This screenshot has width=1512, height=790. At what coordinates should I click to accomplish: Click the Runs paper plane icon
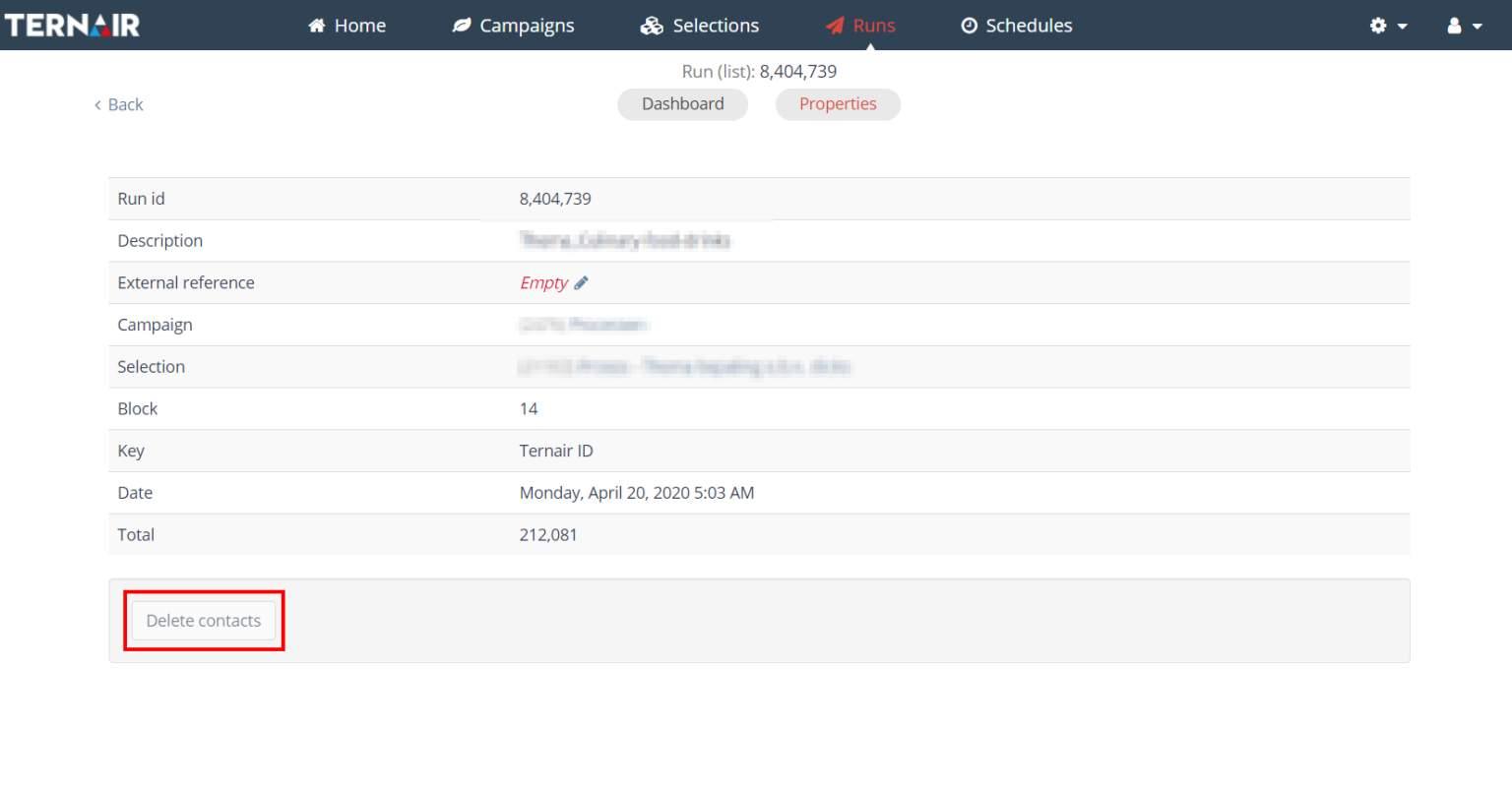click(x=835, y=26)
